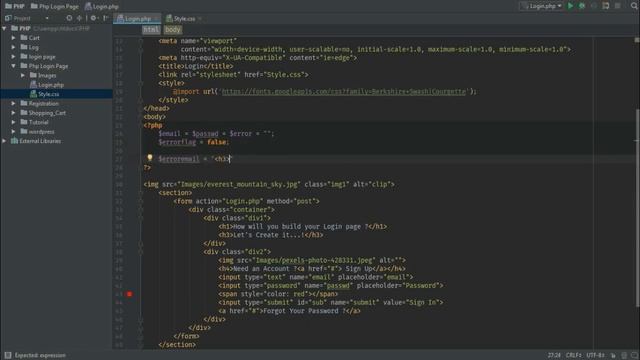Expand the Log folder
The height and width of the screenshot is (360, 640).
coord(13,47)
